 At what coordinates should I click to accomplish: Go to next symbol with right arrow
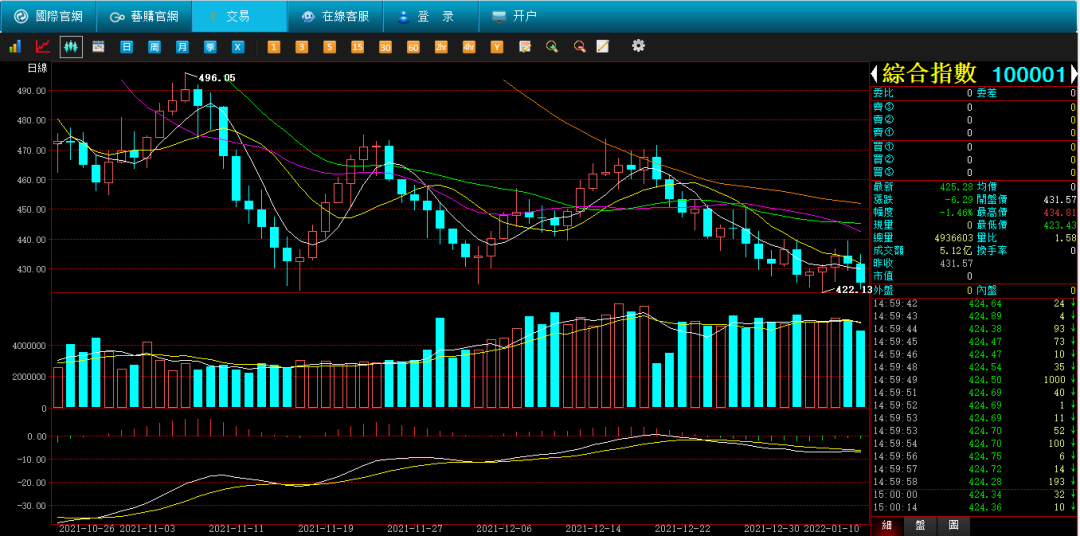[x=1072, y=74]
